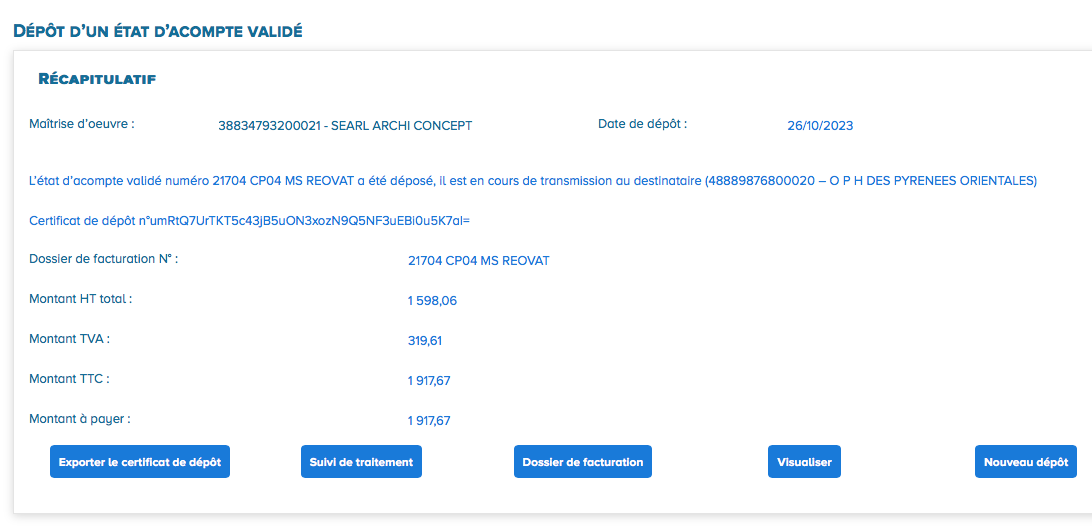Screen dimensions: 1092x526
Task: Click the Date de dépôt label
Action: [642, 124]
